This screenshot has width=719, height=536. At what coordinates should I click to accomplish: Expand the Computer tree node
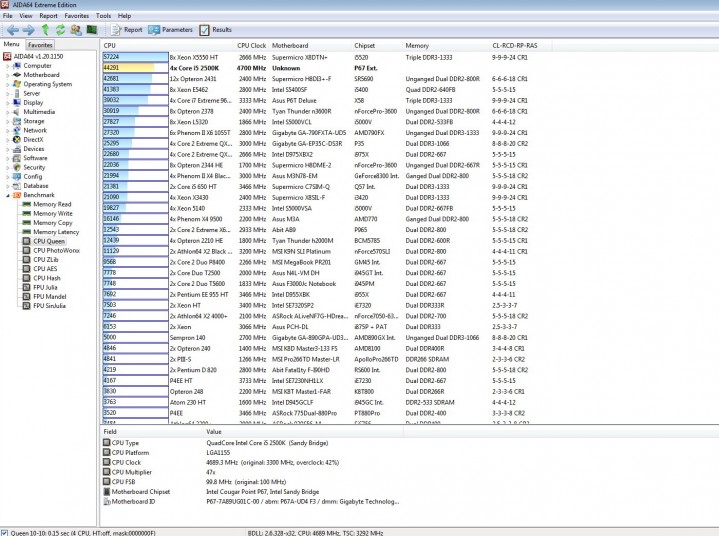(7, 66)
